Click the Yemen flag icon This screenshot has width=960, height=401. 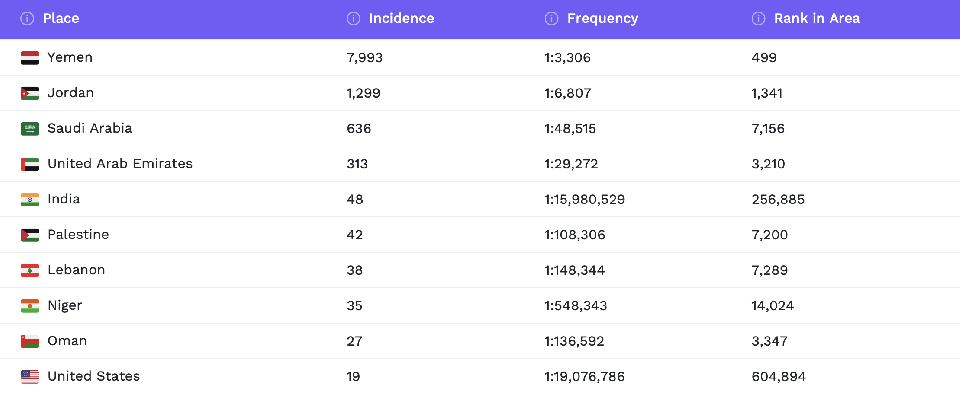click(x=30, y=58)
